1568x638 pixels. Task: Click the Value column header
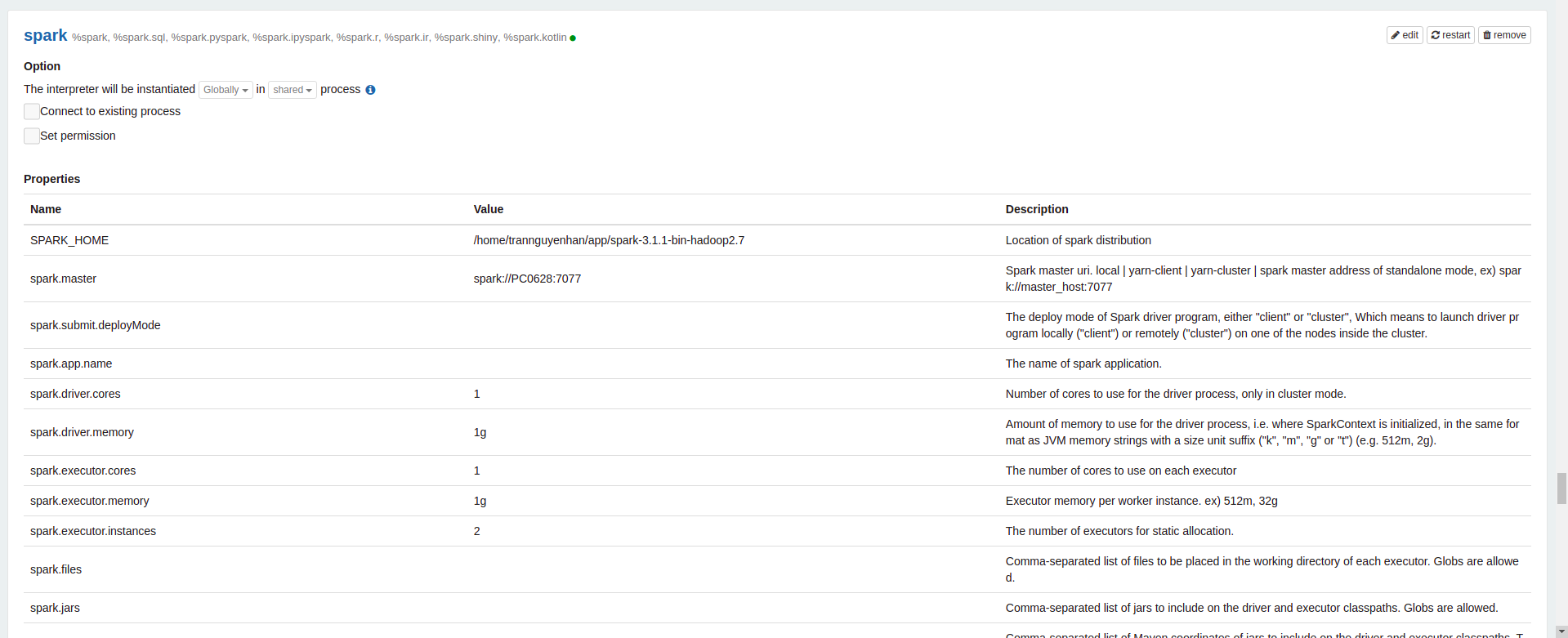tap(489, 209)
